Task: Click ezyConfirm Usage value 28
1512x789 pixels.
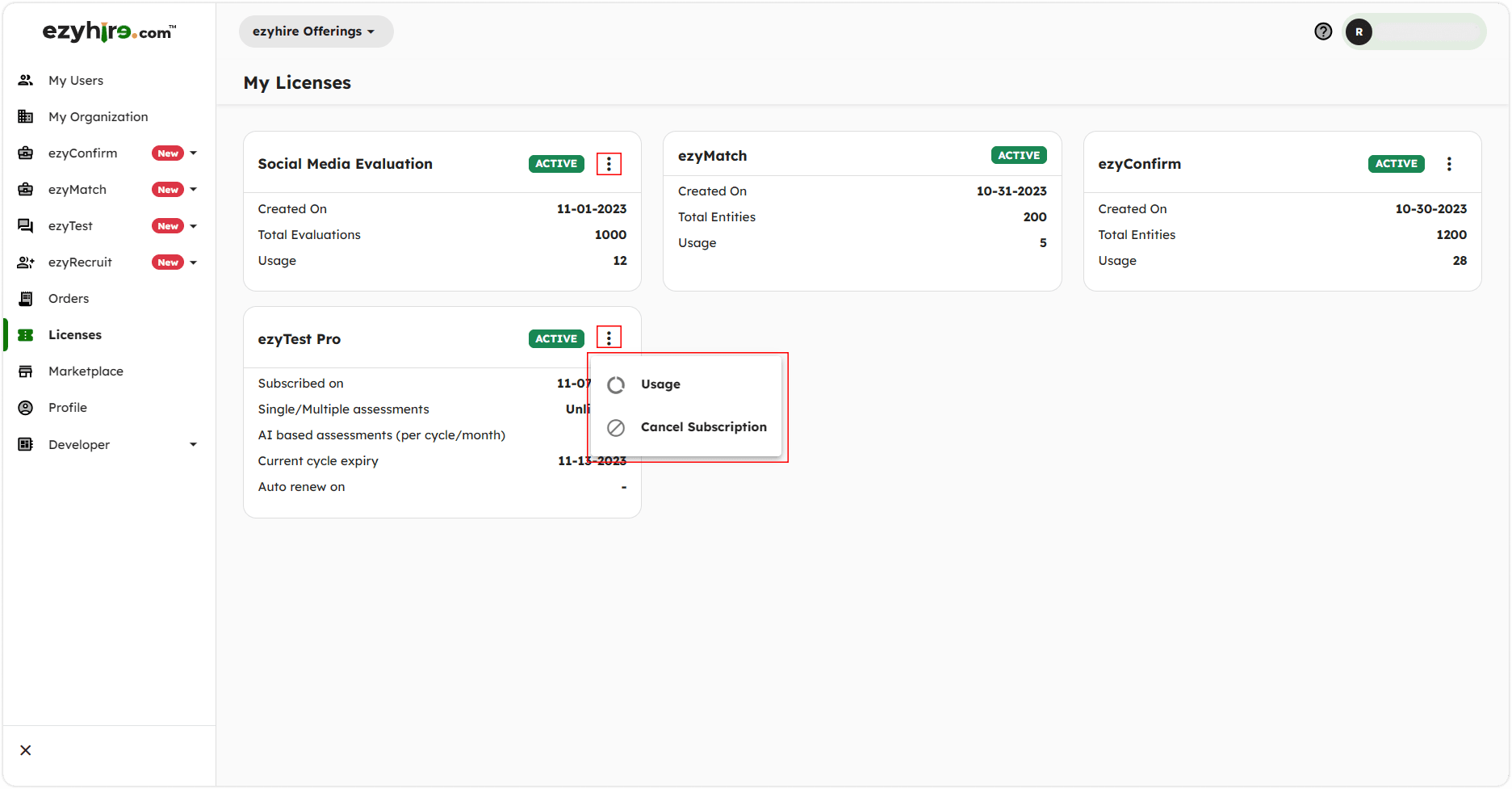Action: tap(1460, 260)
